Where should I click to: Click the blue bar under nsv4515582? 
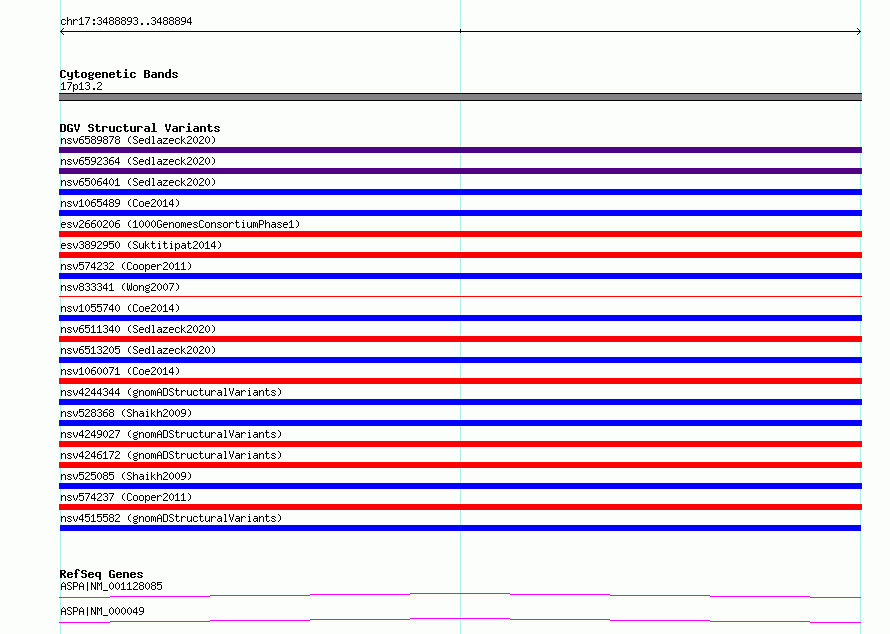click(x=460, y=528)
